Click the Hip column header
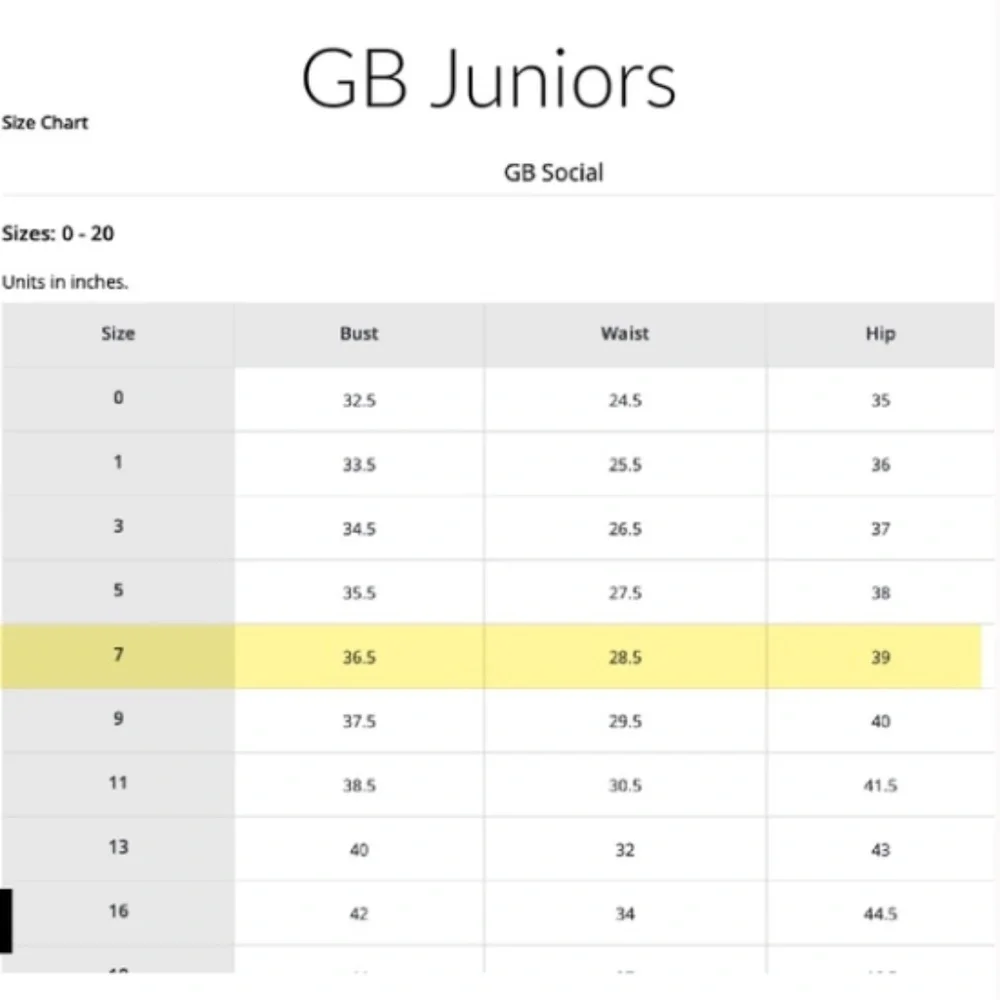1000x1000 pixels. tap(881, 334)
